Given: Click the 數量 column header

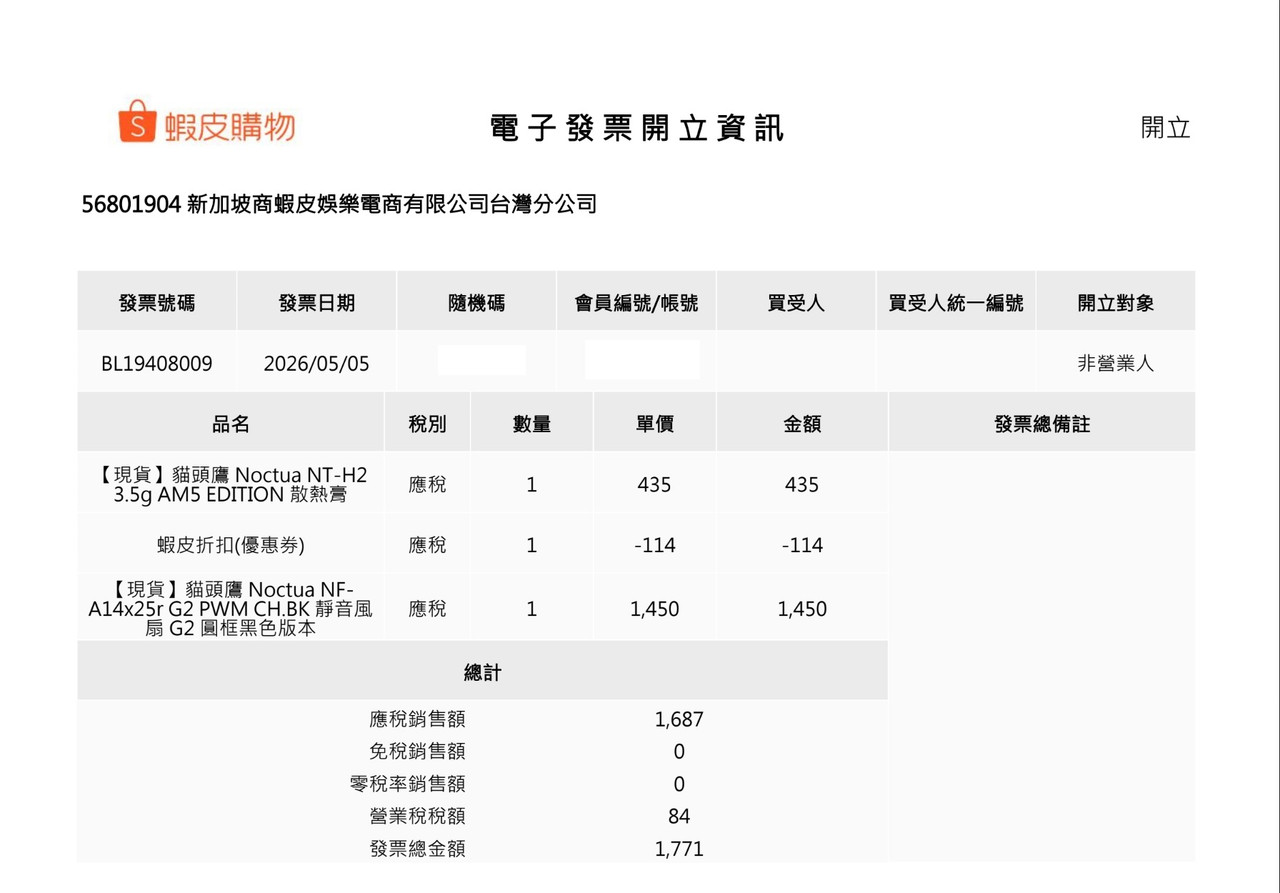Looking at the screenshot, I should coord(532,424).
